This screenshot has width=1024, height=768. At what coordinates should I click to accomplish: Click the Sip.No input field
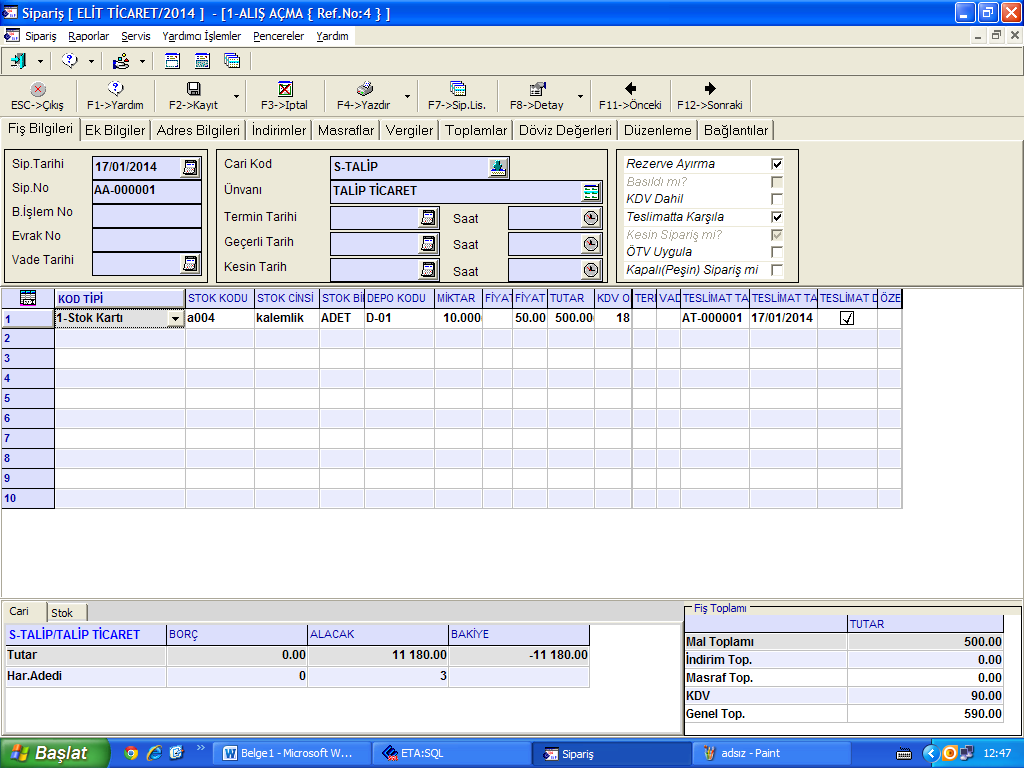pos(147,191)
